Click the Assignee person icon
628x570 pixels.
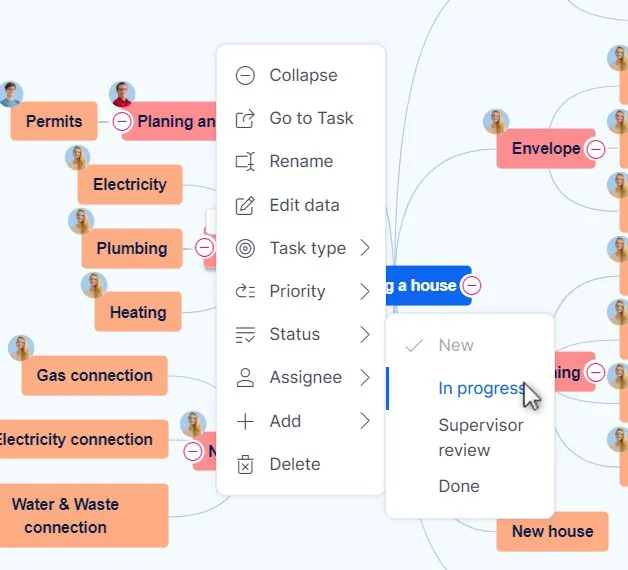(245, 378)
